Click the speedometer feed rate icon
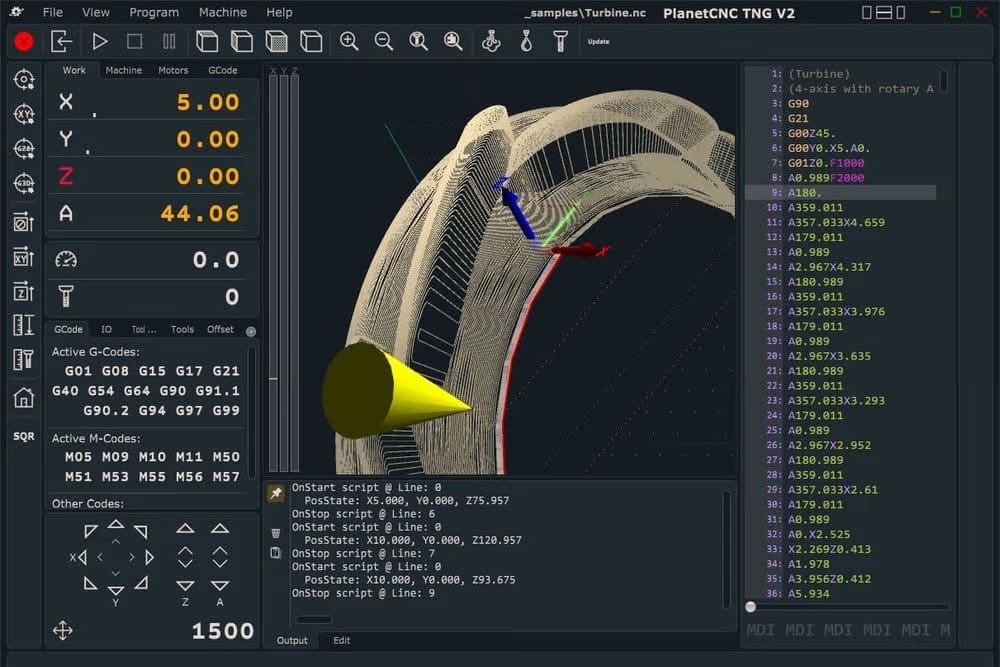Viewport: 1000px width, 667px height. click(x=66, y=260)
